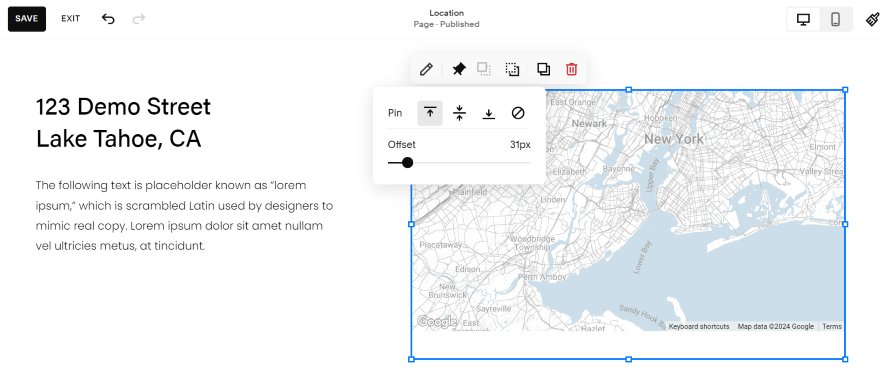Image resolution: width=880 pixels, height=389 pixels.
Task: Open the Google logo link on the map
Action: point(437,322)
